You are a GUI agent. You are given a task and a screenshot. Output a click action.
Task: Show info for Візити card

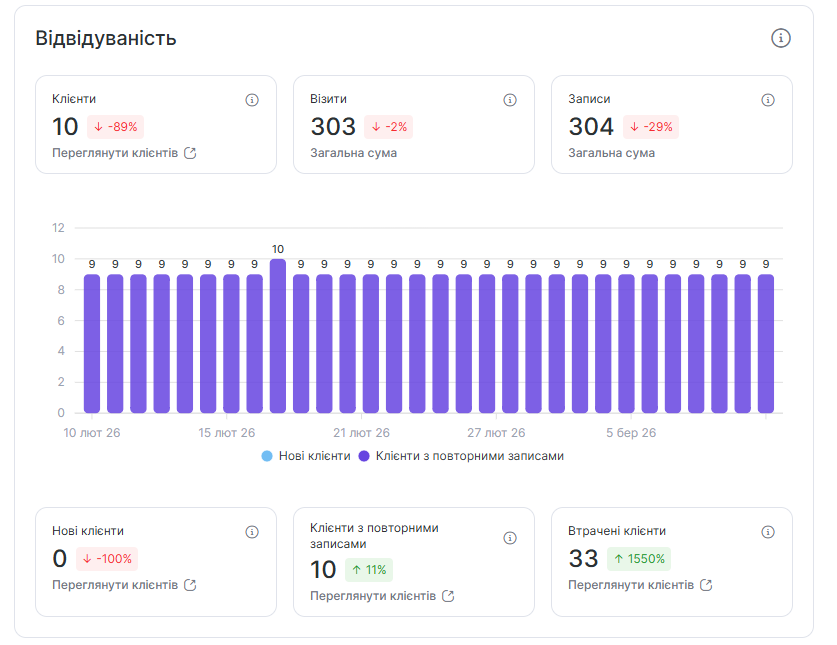pos(510,100)
